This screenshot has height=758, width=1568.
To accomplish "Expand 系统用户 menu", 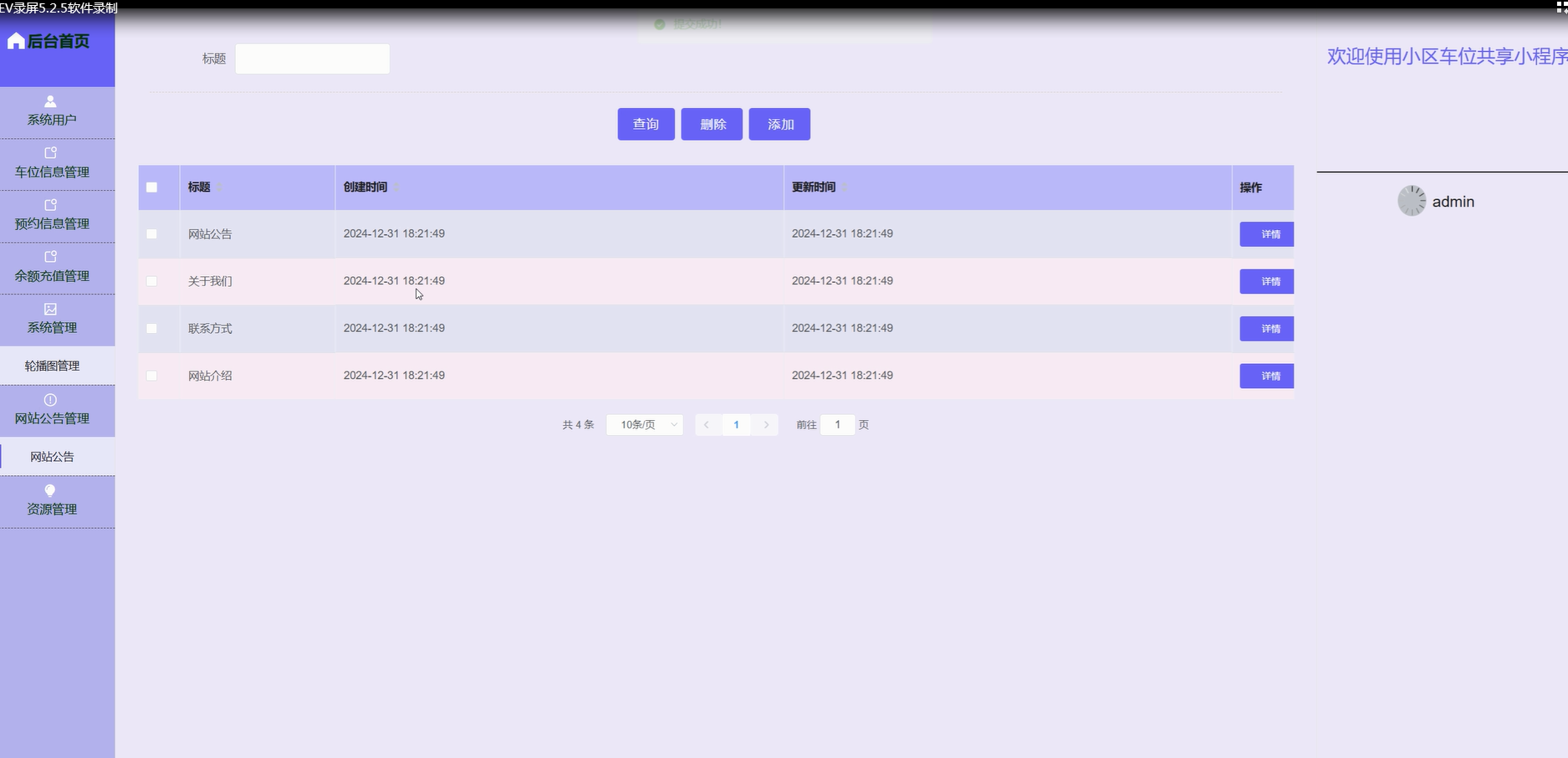I will 57,112.
